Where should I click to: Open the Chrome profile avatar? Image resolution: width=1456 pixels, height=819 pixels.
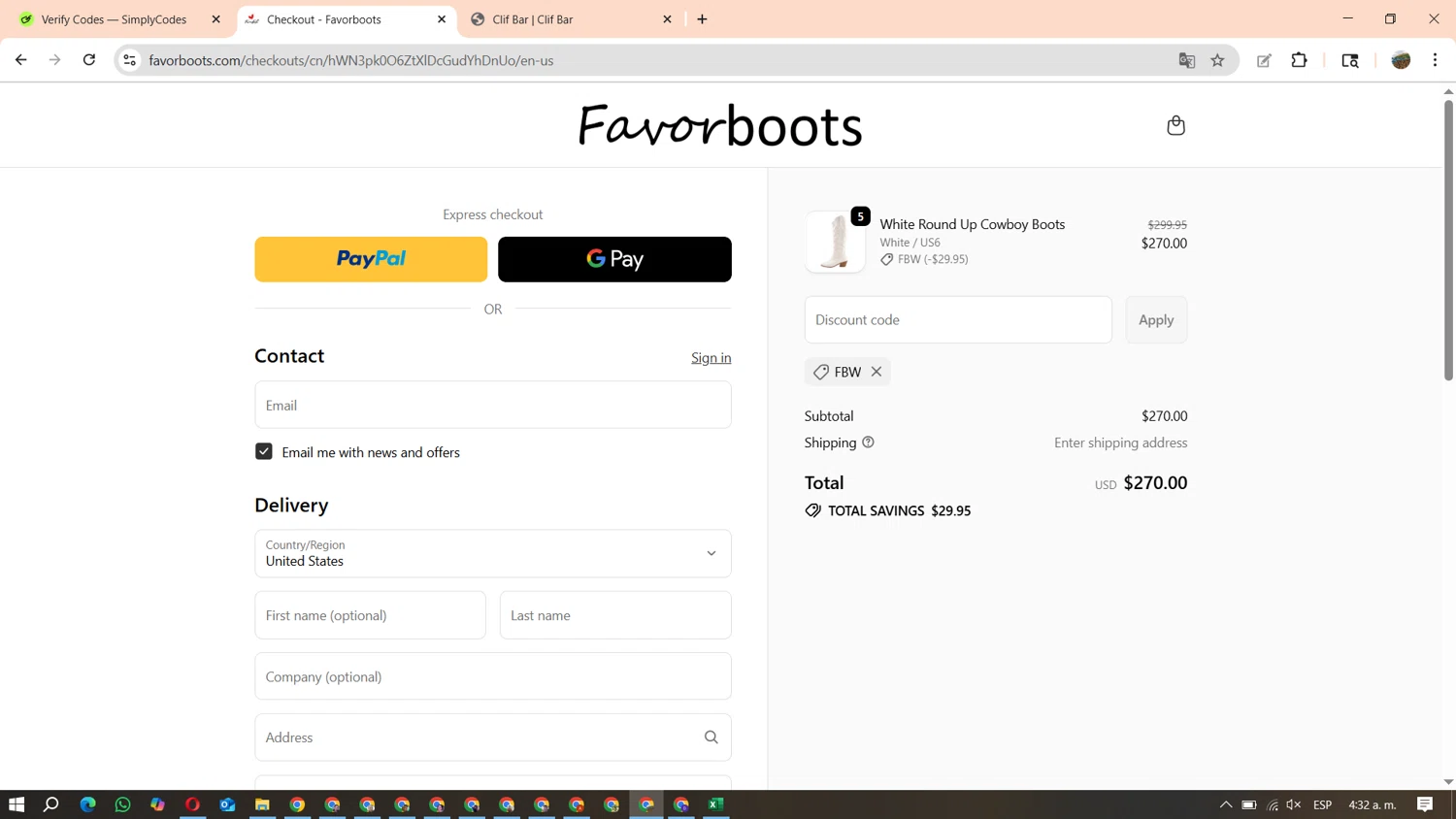click(x=1401, y=60)
